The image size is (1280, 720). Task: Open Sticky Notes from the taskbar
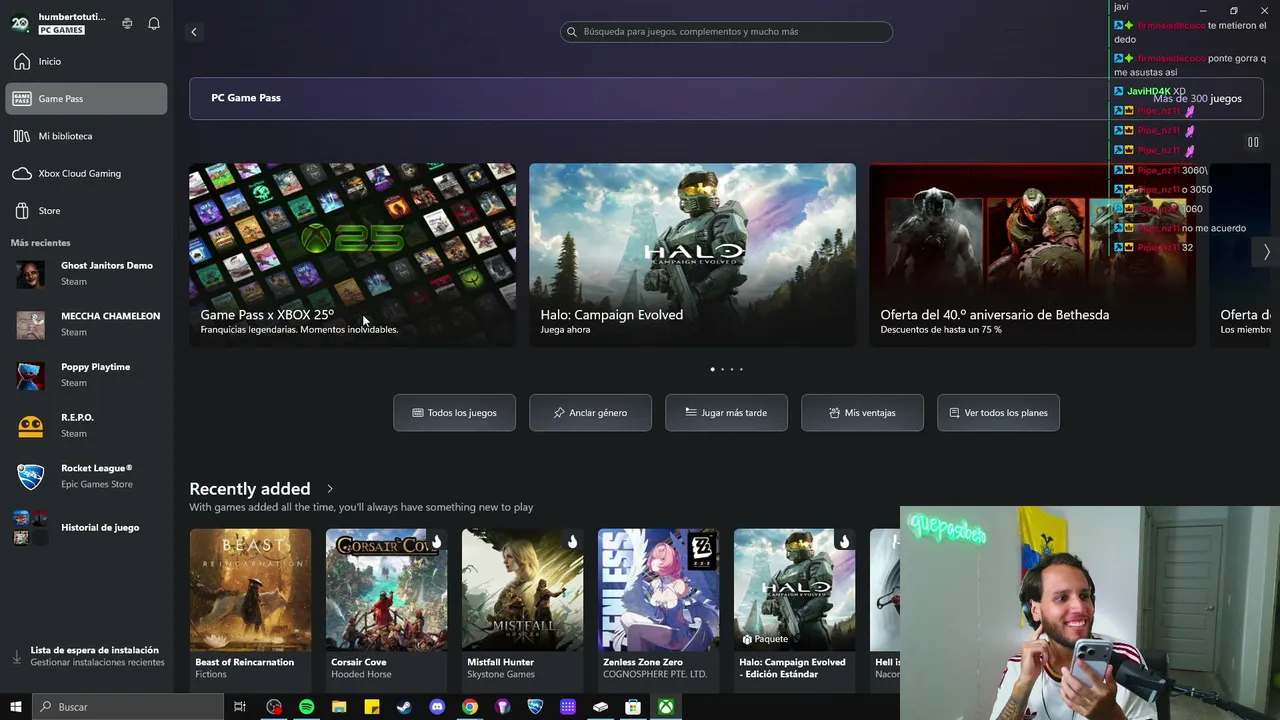click(x=372, y=707)
